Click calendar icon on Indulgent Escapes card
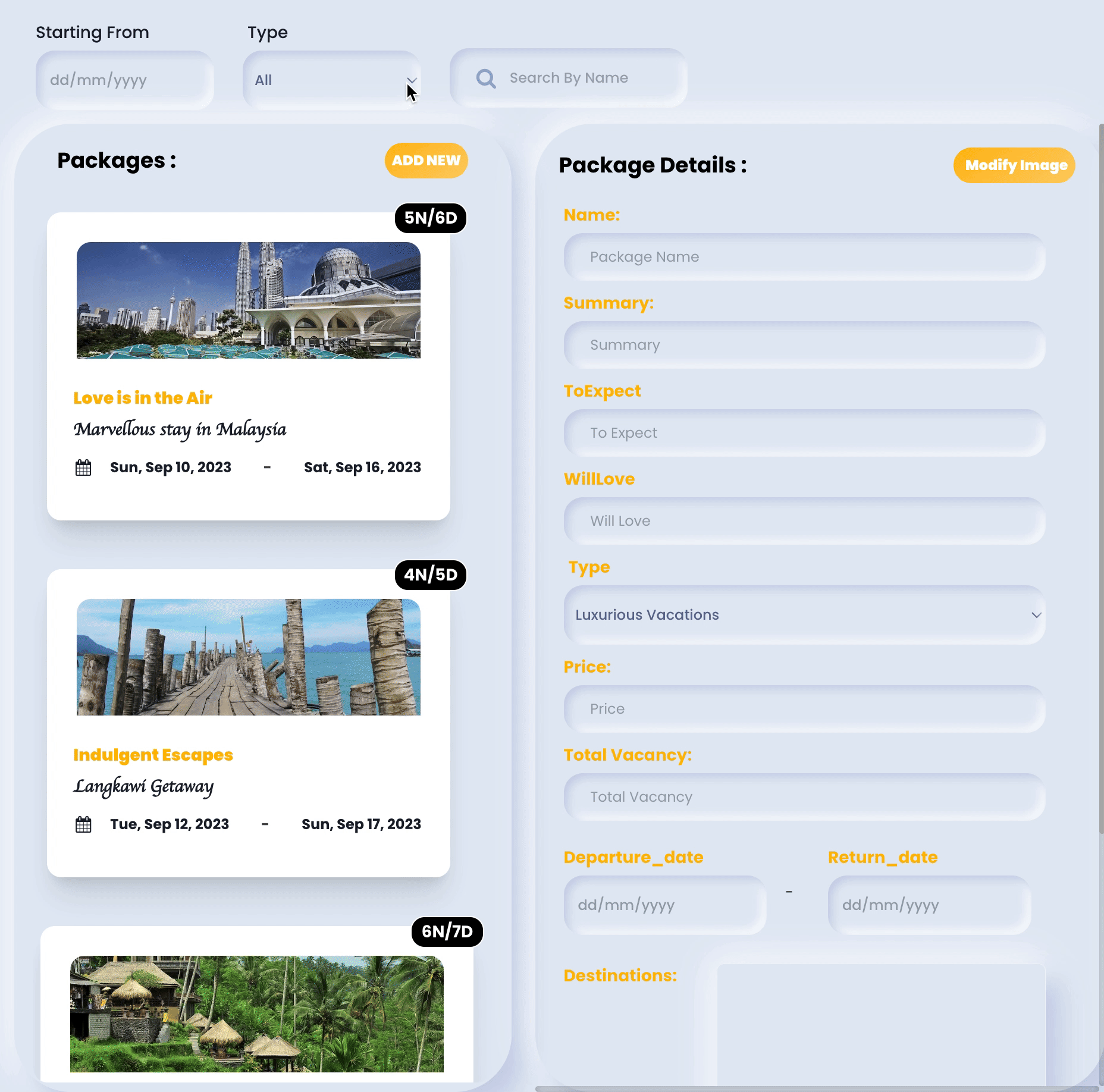This screenshot has height=1092, width=1104. (x=83, y=824)
